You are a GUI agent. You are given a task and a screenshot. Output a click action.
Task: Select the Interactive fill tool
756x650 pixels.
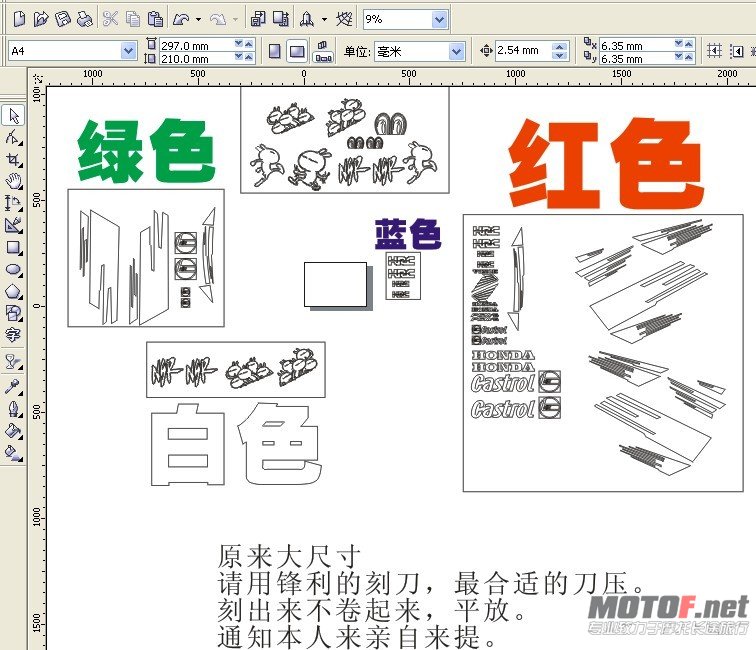[x=14, y=453]
